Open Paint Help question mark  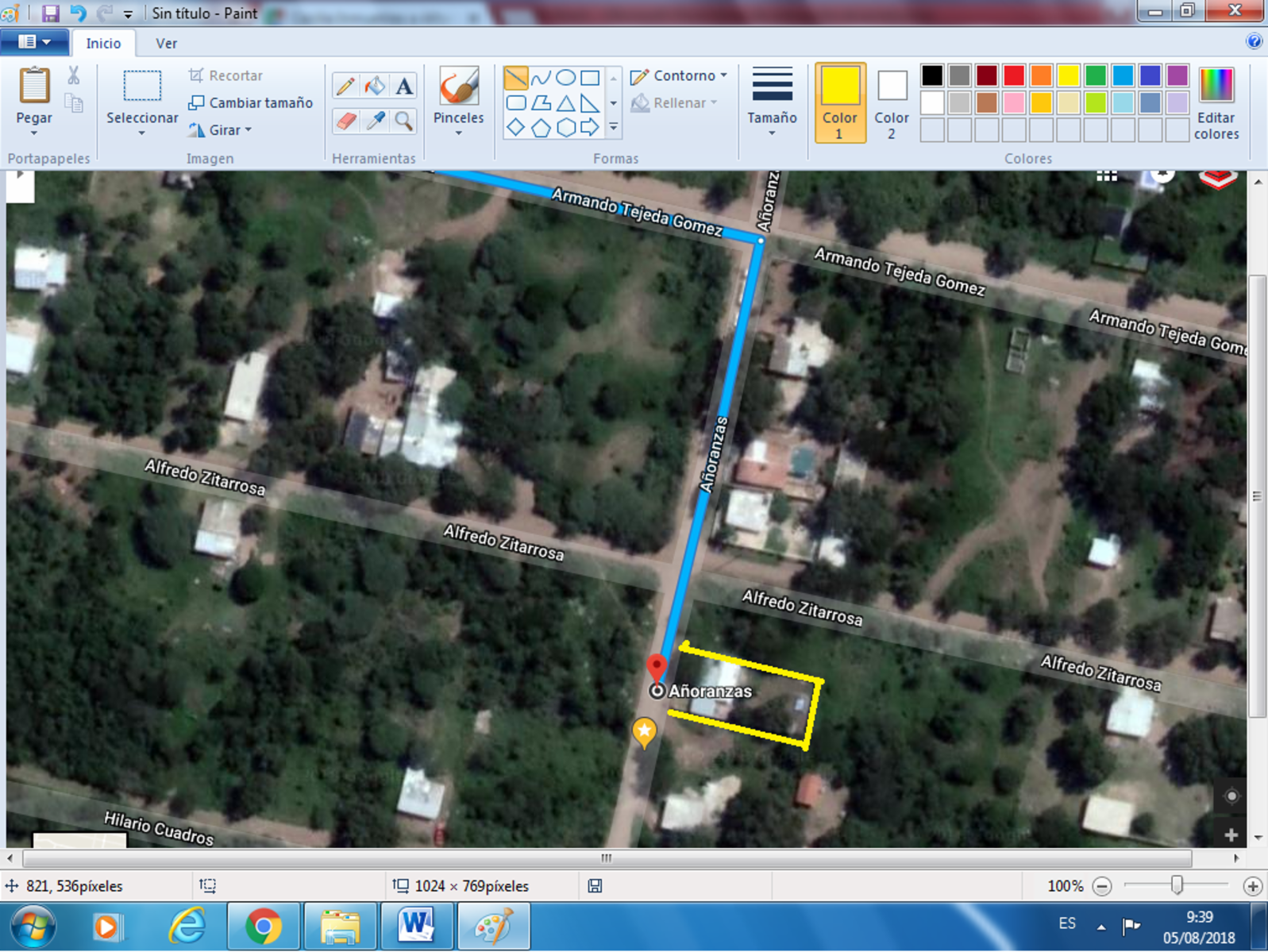1254,41
